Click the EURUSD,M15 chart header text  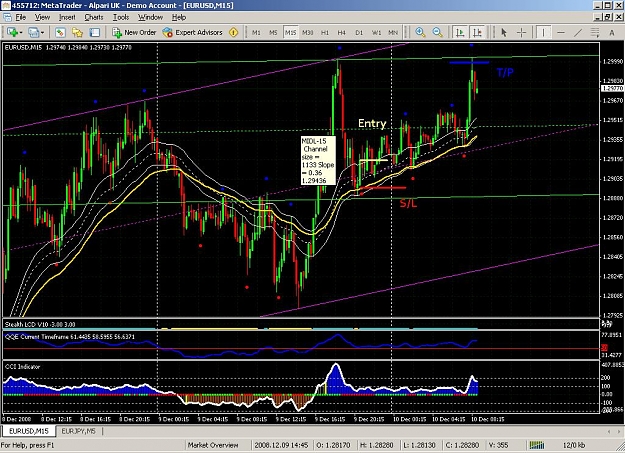click(x=68, y=47)
